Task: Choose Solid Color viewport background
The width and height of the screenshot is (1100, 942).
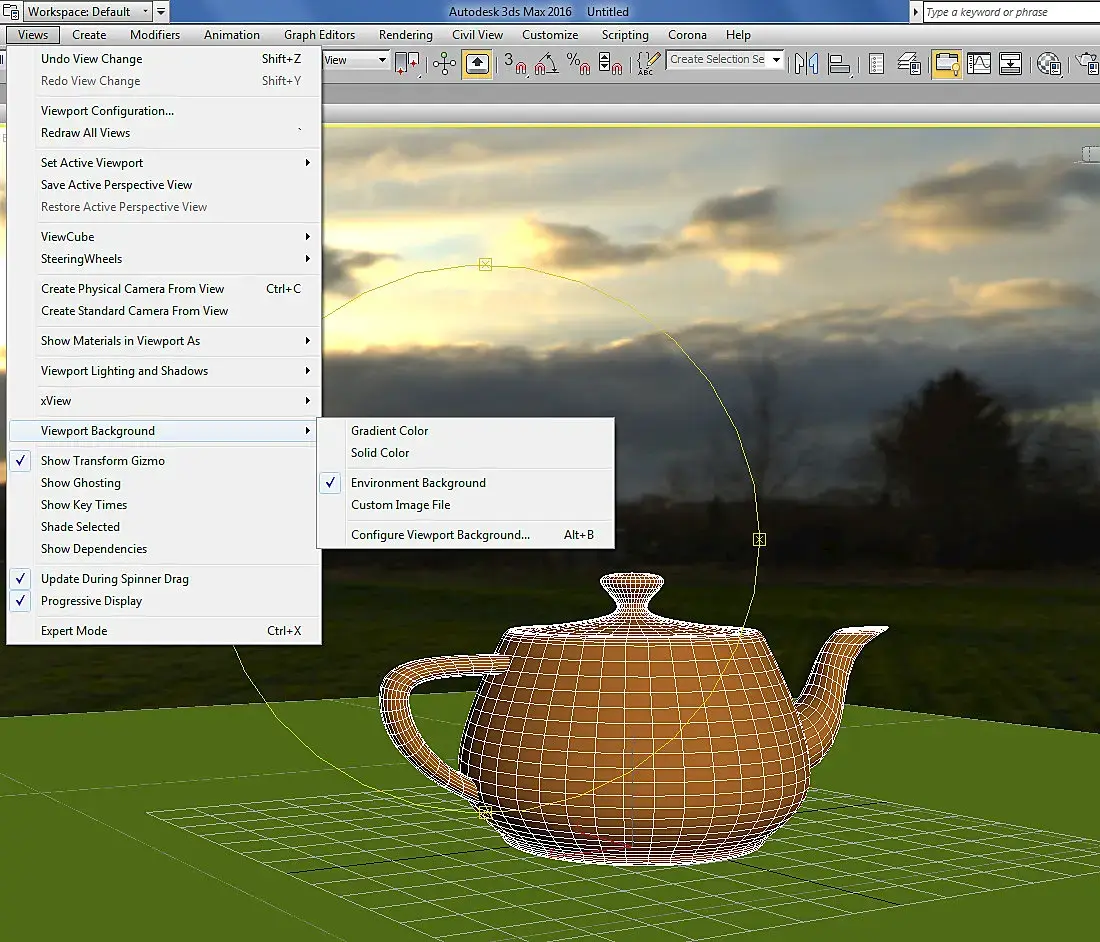Action: point(380,453)
